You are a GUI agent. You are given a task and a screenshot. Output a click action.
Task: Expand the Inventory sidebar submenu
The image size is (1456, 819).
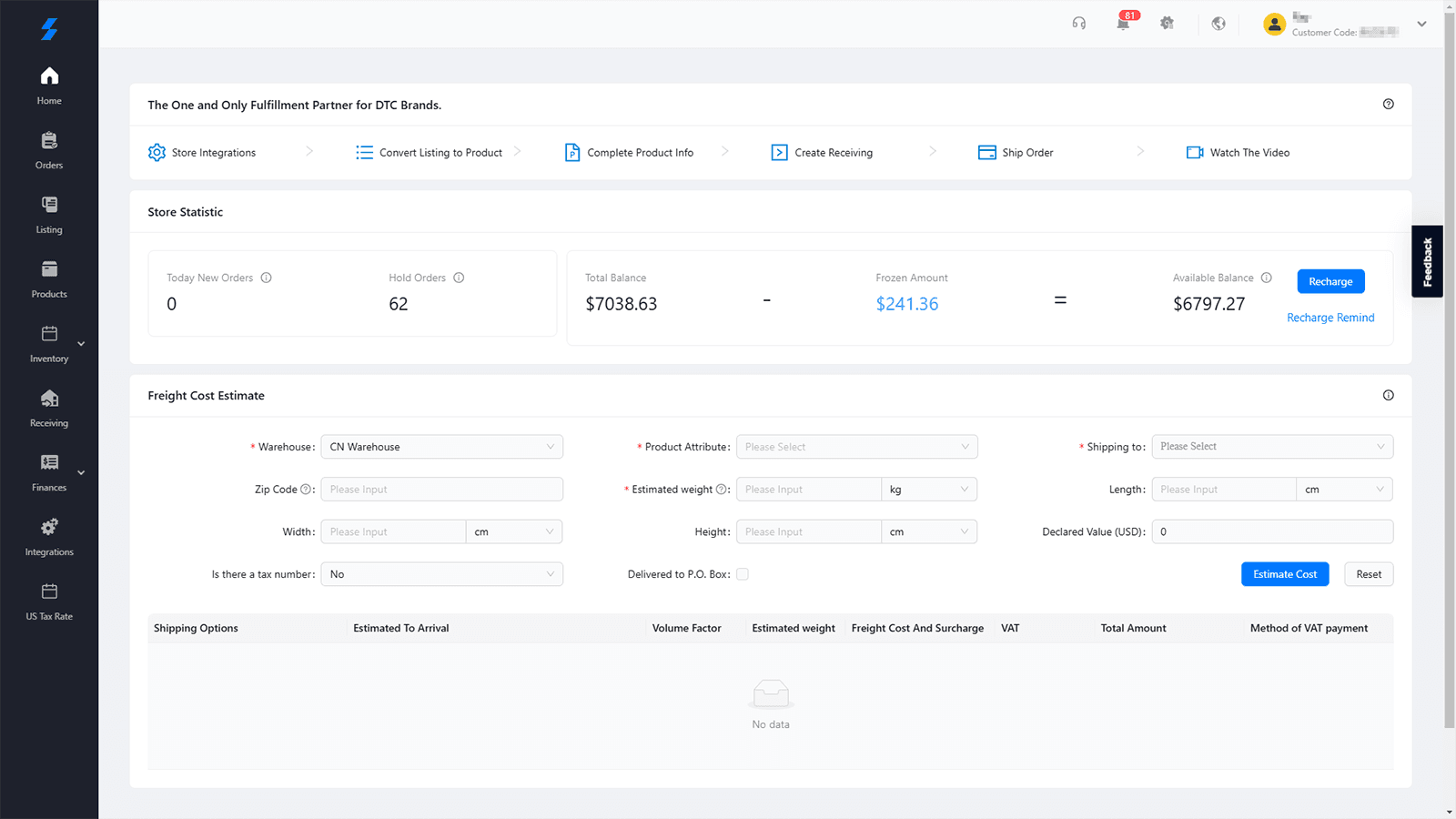[80, 344]
